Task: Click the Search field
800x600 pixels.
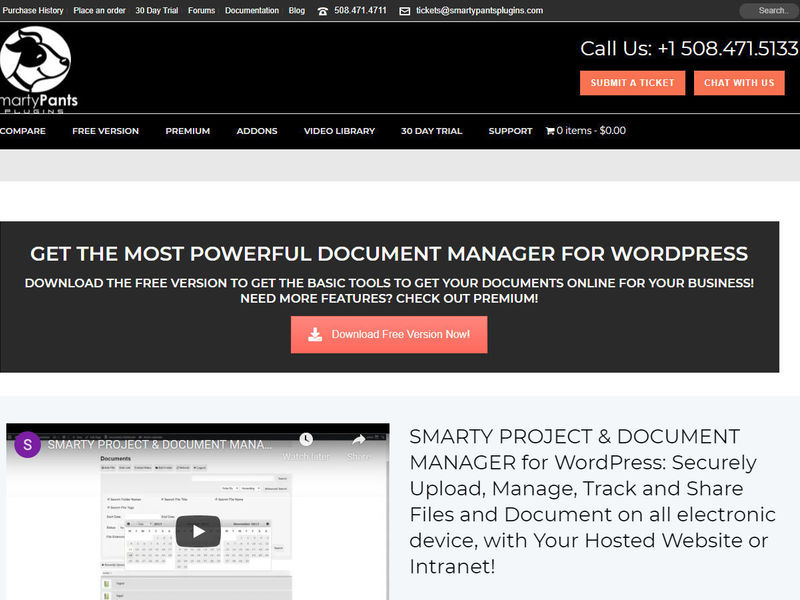Action: point(770,11)
